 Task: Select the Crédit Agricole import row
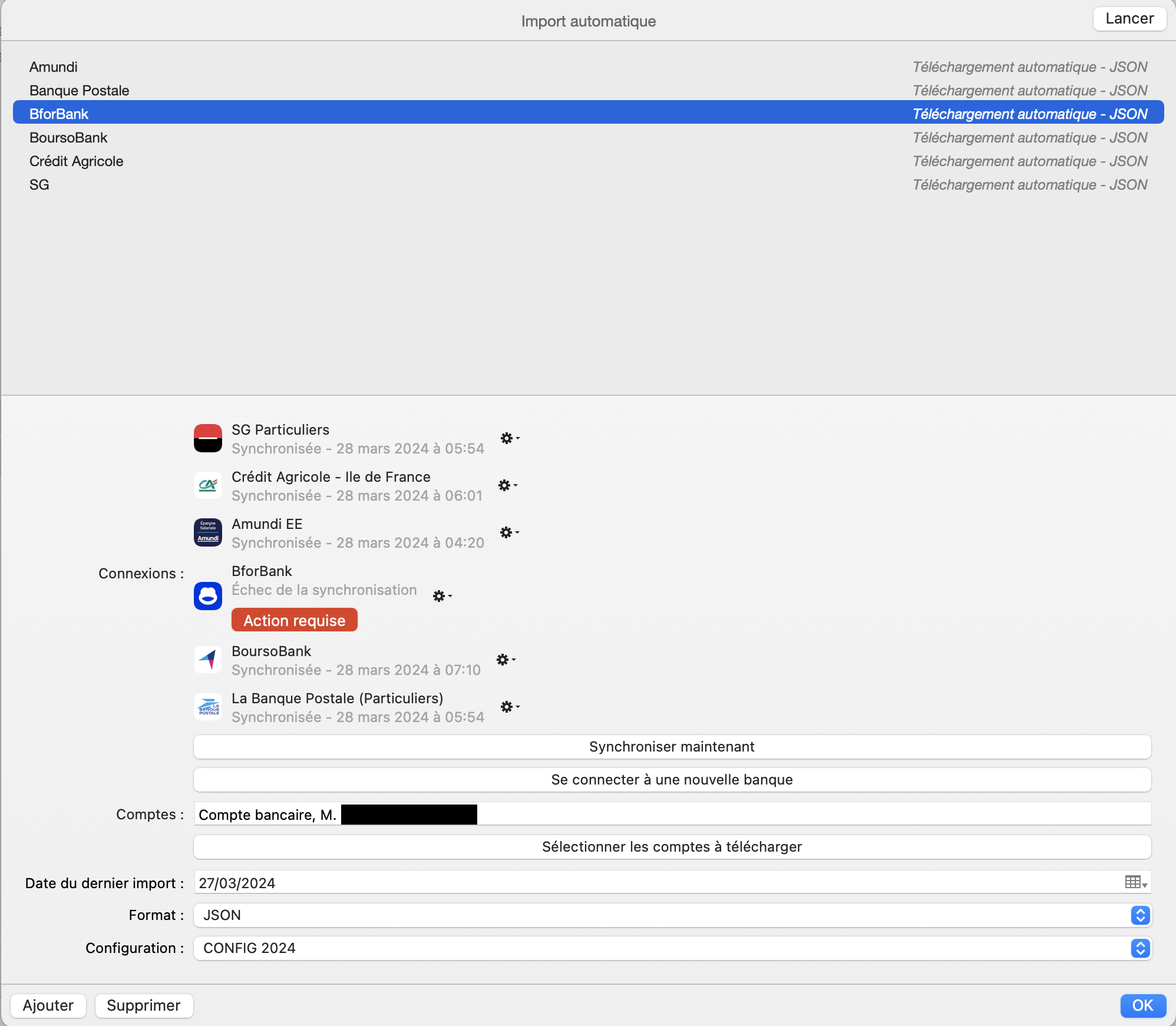tap(588, 161)
